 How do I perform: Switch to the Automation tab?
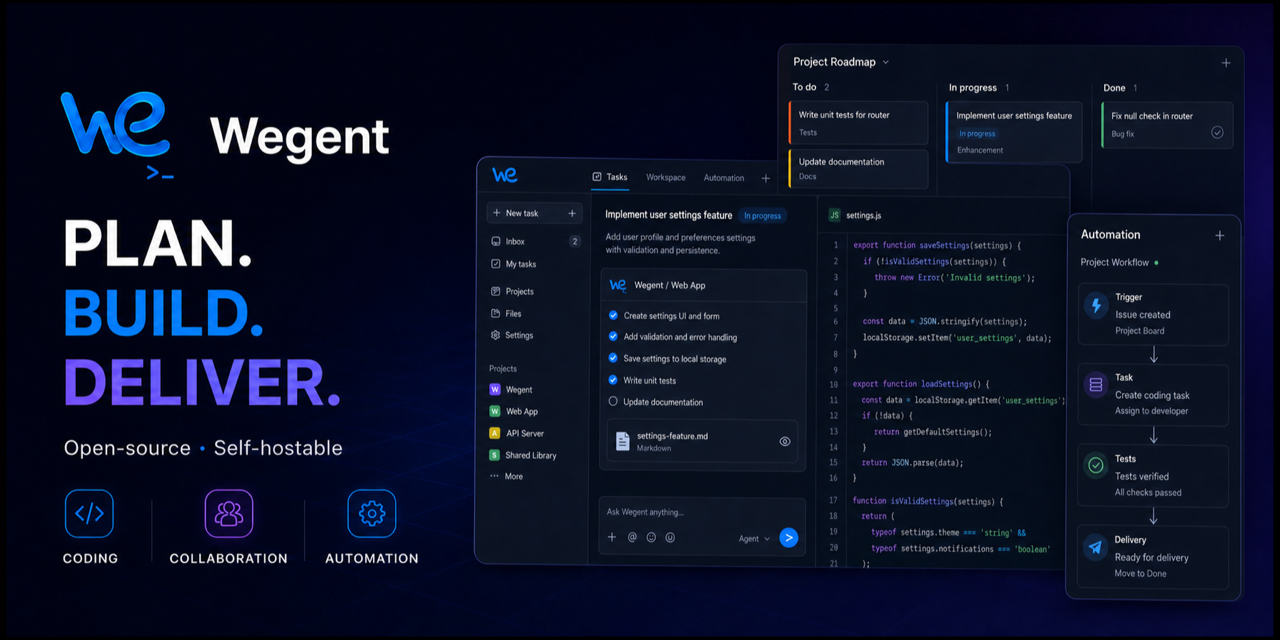coord(724,178)
